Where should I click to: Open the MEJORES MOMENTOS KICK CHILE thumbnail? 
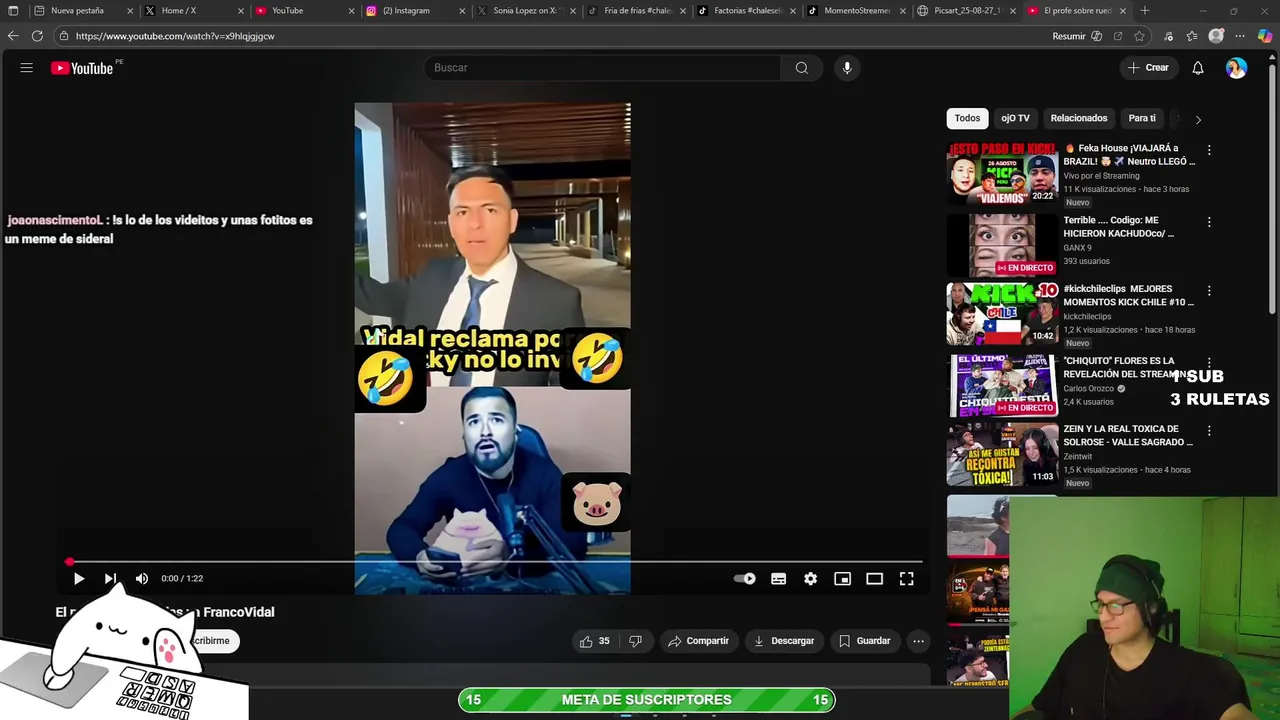1002,313
